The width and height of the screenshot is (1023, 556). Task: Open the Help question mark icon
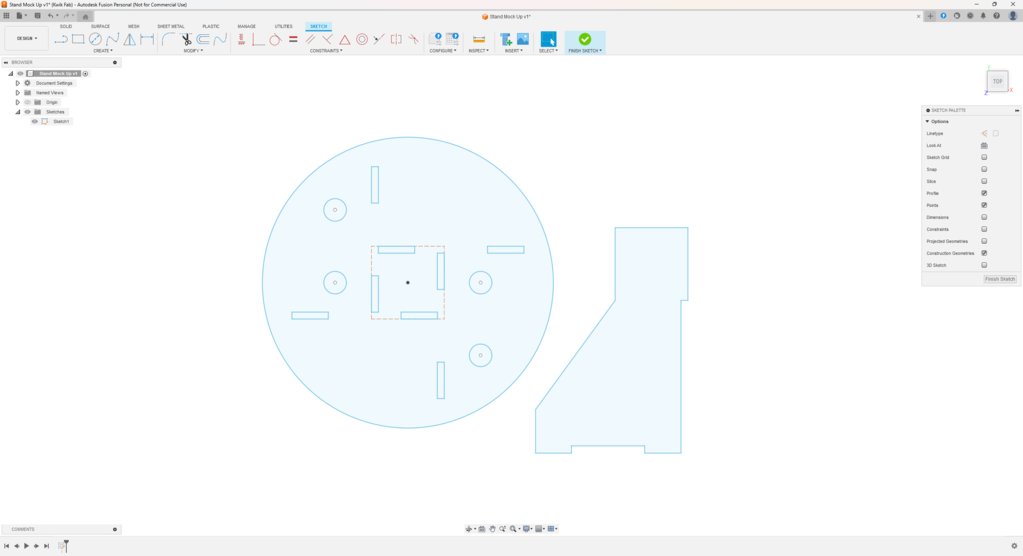[996, 16]
